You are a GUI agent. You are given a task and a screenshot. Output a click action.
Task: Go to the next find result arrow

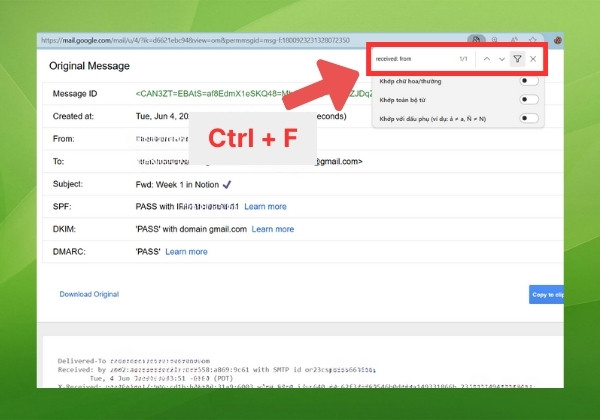502,59
